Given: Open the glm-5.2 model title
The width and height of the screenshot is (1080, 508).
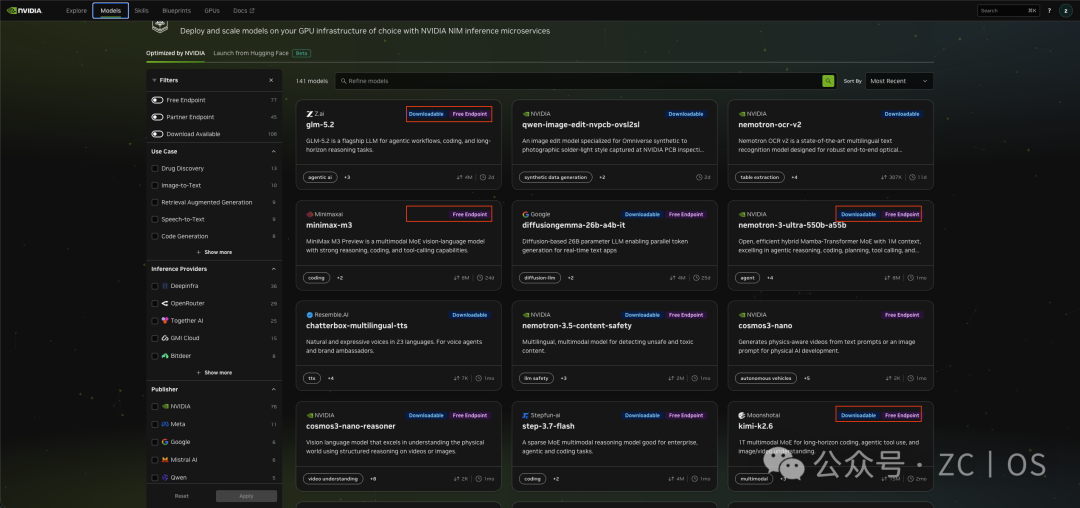Looking at the screenshot, I should (320, 125).
